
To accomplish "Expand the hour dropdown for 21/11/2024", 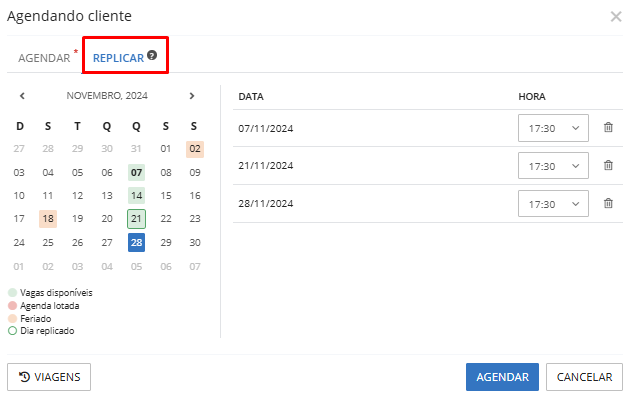I will click(553, 165).
